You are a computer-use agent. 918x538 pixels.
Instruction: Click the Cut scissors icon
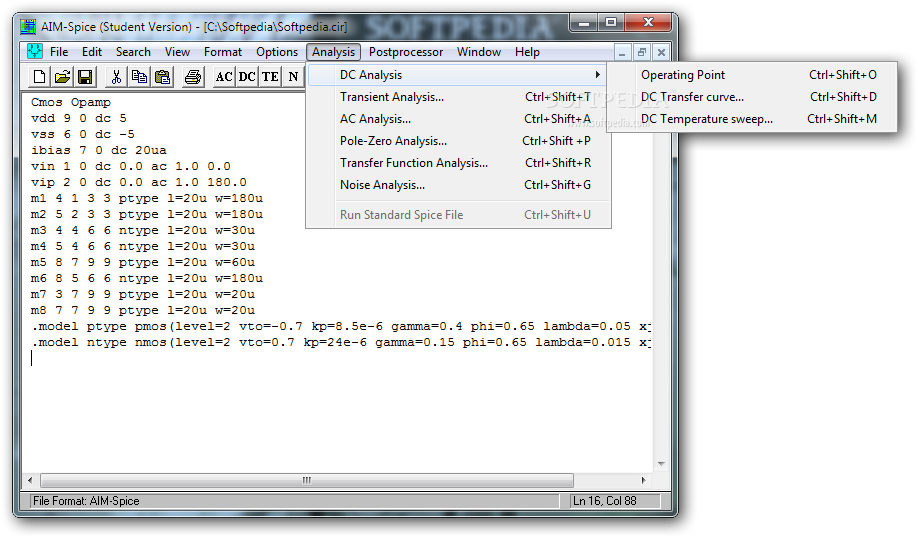[116, 77]
